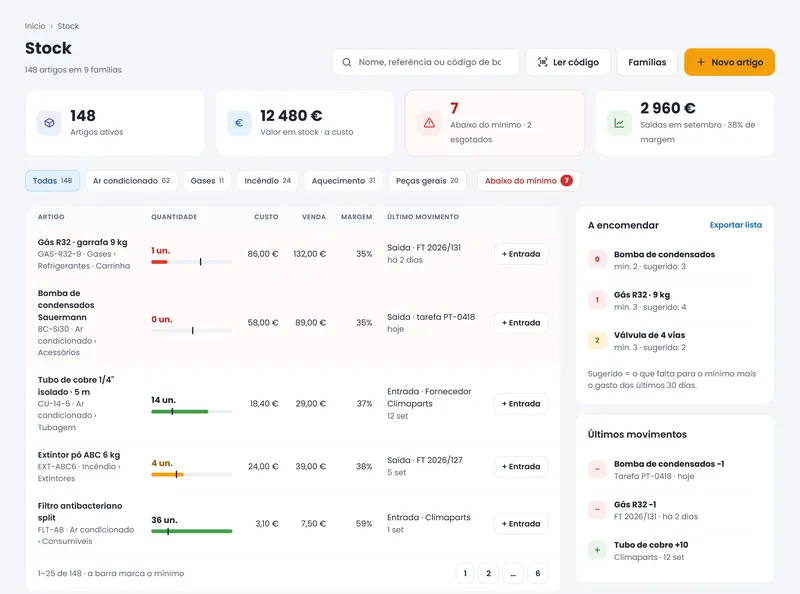Click the 2 960 € Saídas value
The height and width of the screenshot is (594, 800).
click(x=668, y=108)
